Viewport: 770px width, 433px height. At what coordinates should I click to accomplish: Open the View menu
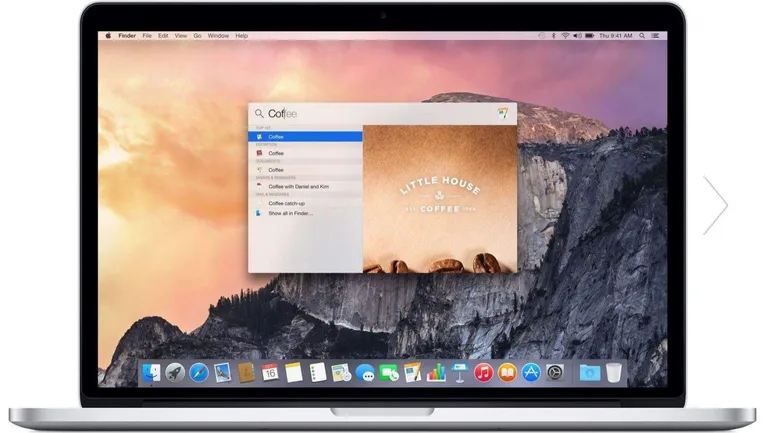point(181,36)
